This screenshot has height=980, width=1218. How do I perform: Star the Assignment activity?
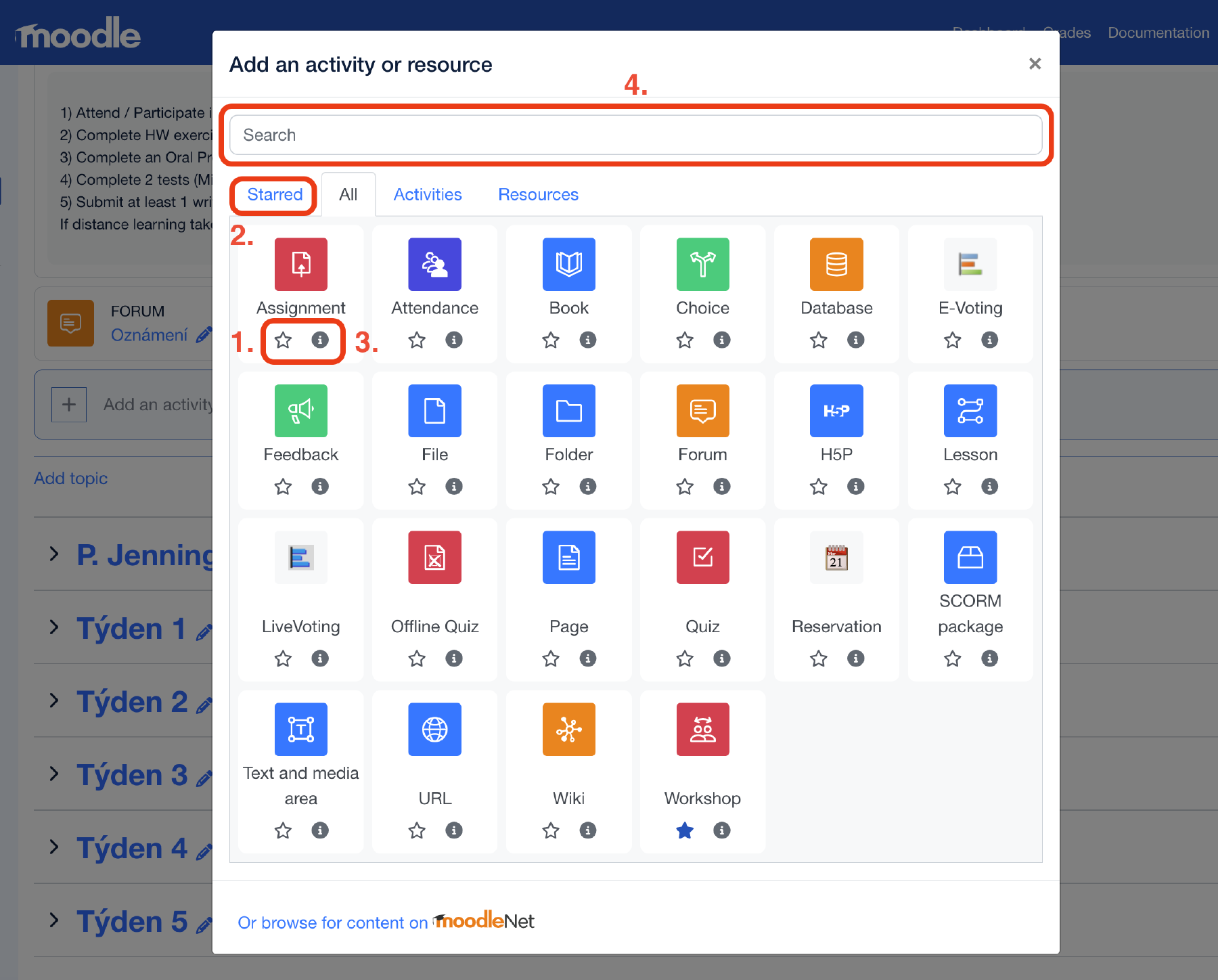click(283, 340)
